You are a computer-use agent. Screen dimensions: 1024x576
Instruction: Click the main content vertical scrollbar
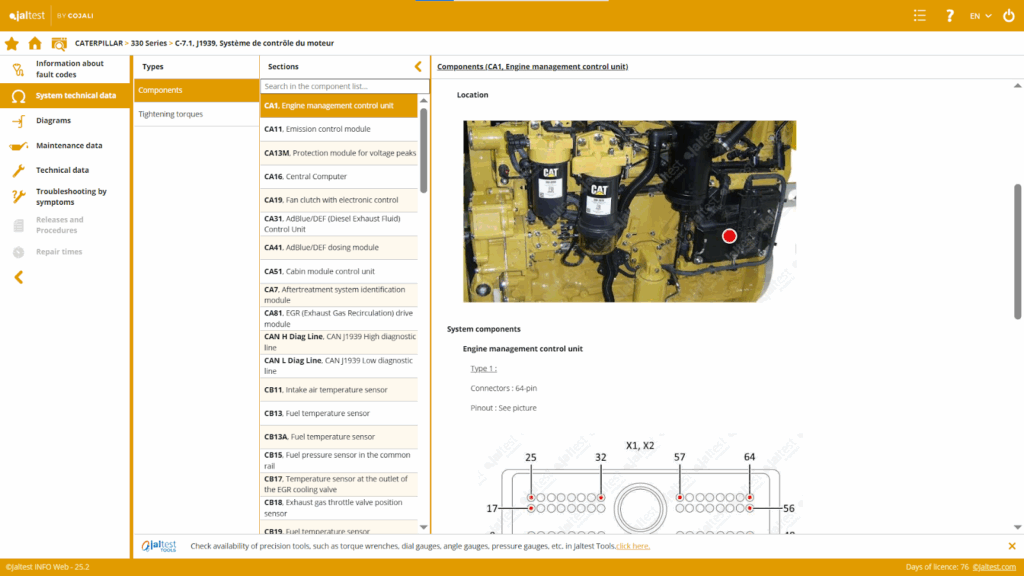(1018, 250)
